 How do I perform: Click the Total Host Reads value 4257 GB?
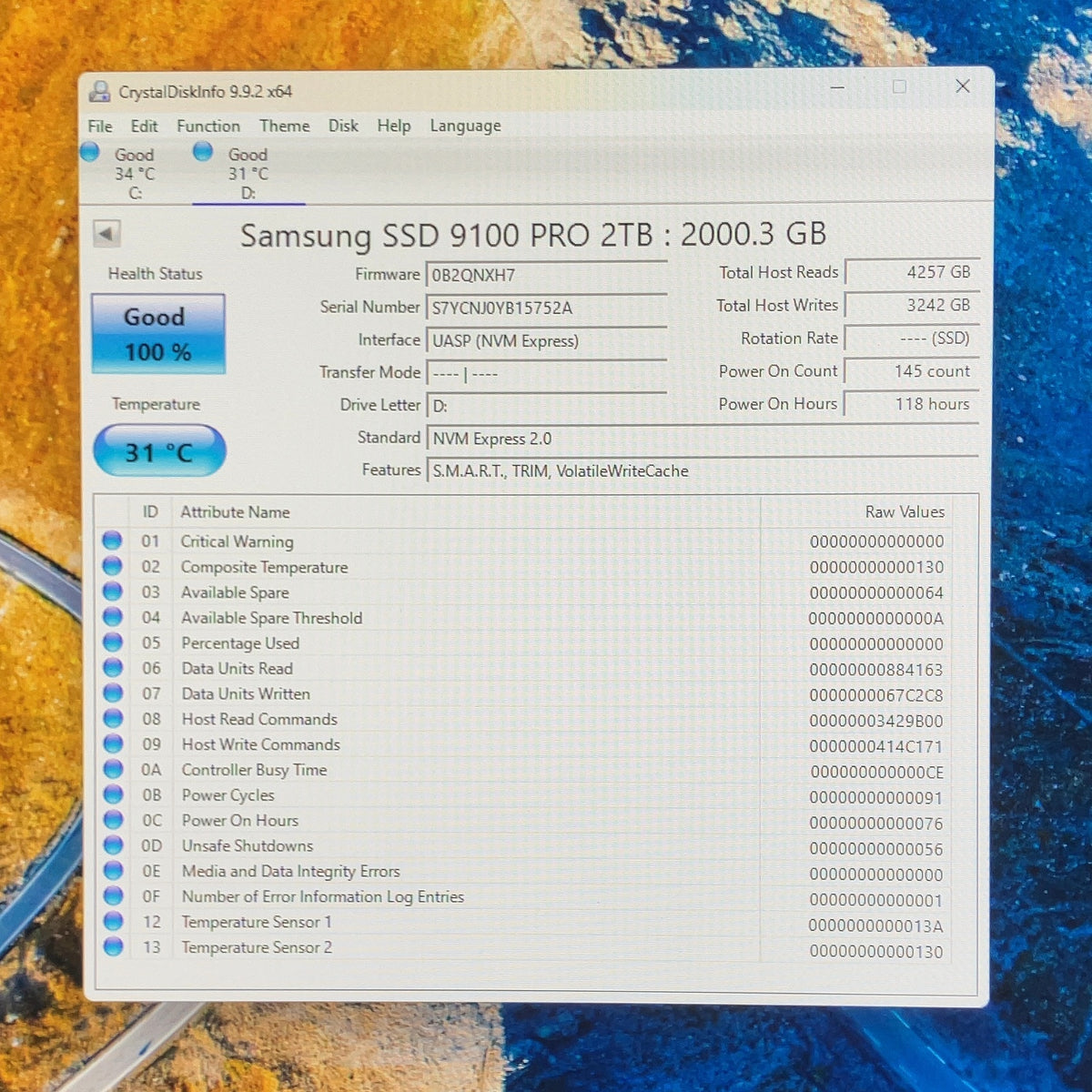point(912,272)
